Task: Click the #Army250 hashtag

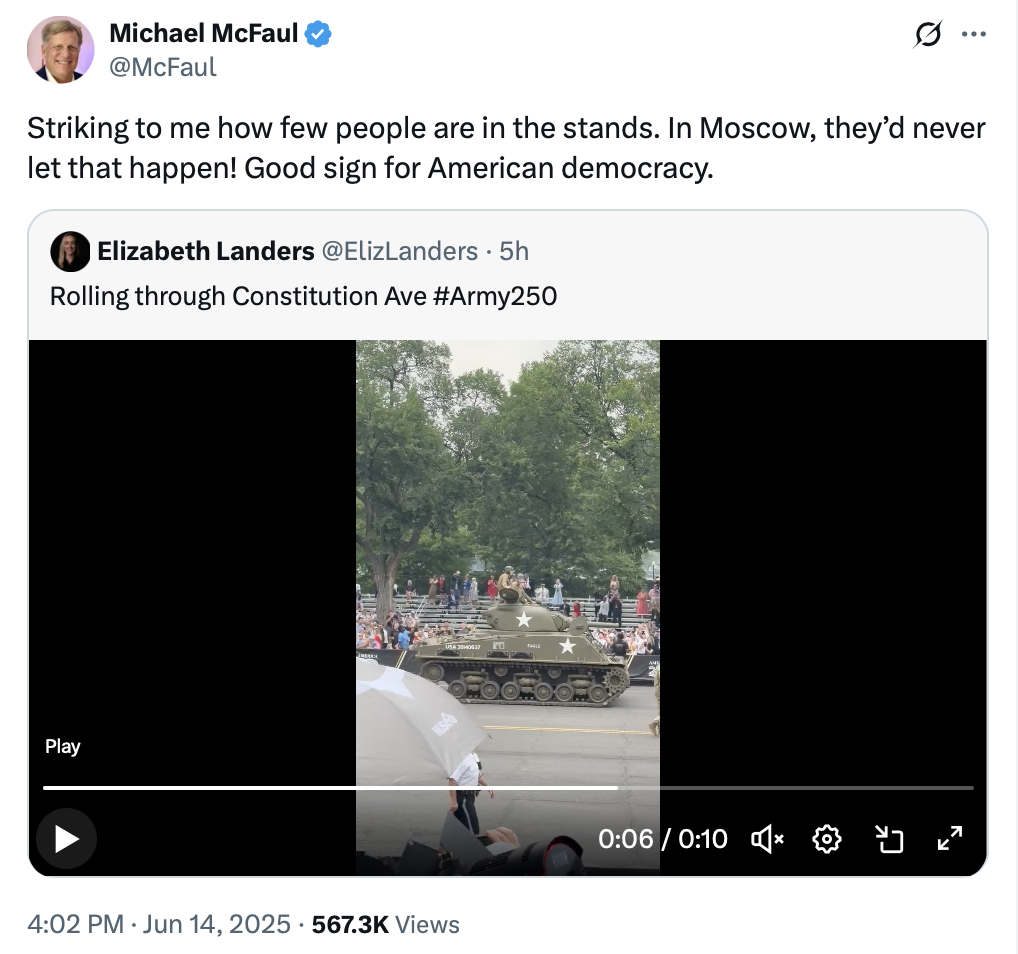Action: [x=496, y=296]
